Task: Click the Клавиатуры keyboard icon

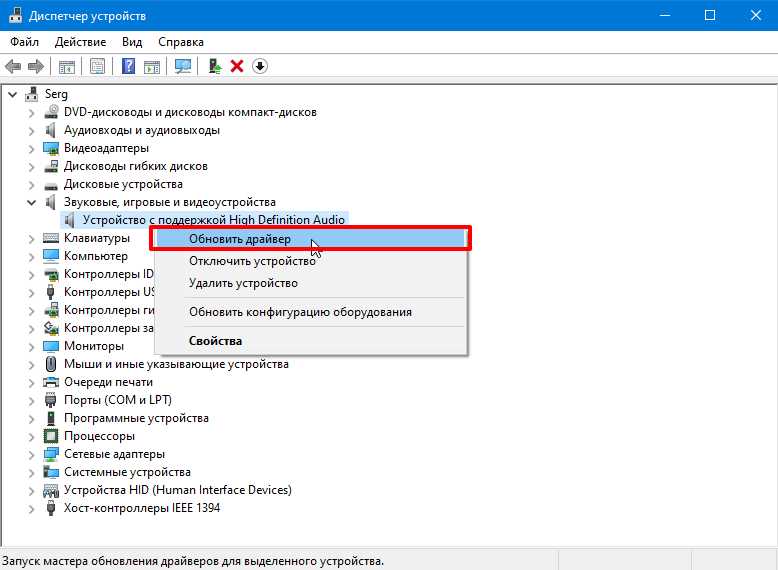Action: (51, 238)
